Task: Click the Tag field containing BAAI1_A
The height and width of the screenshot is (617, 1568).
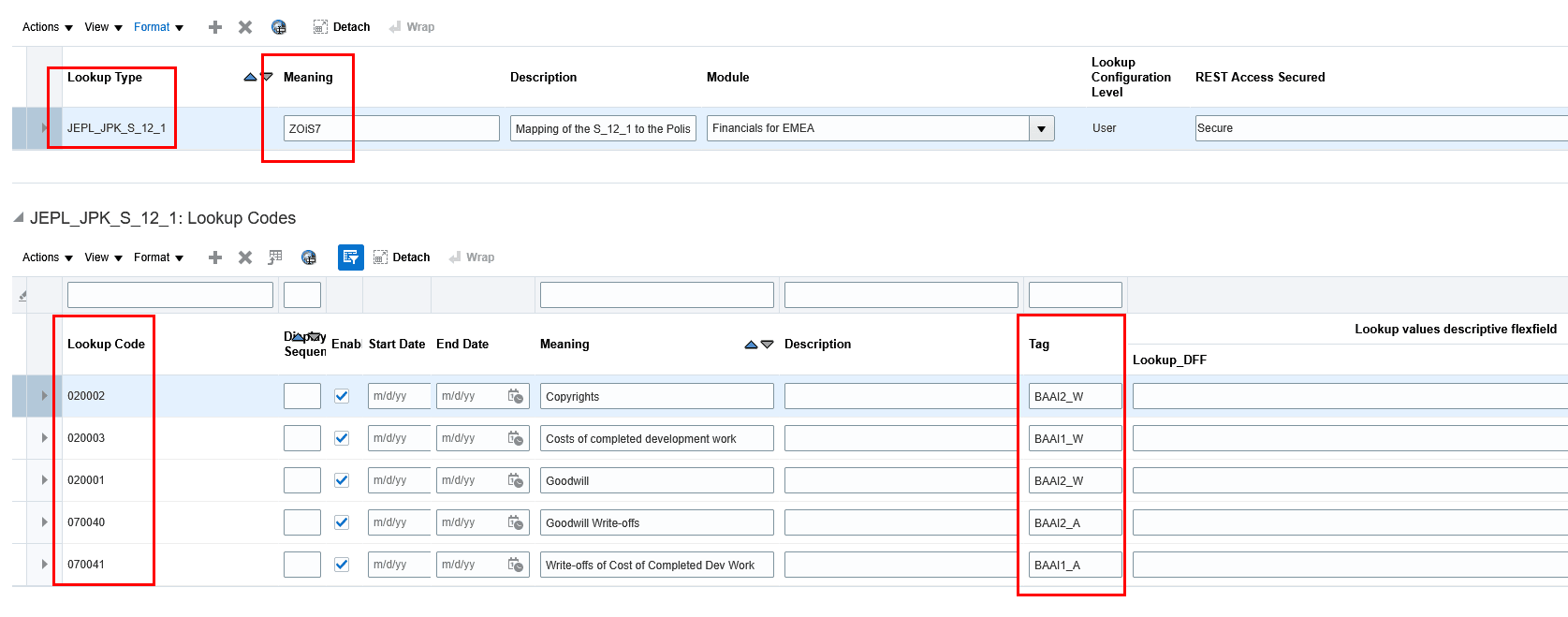Action: (1075, 565)
